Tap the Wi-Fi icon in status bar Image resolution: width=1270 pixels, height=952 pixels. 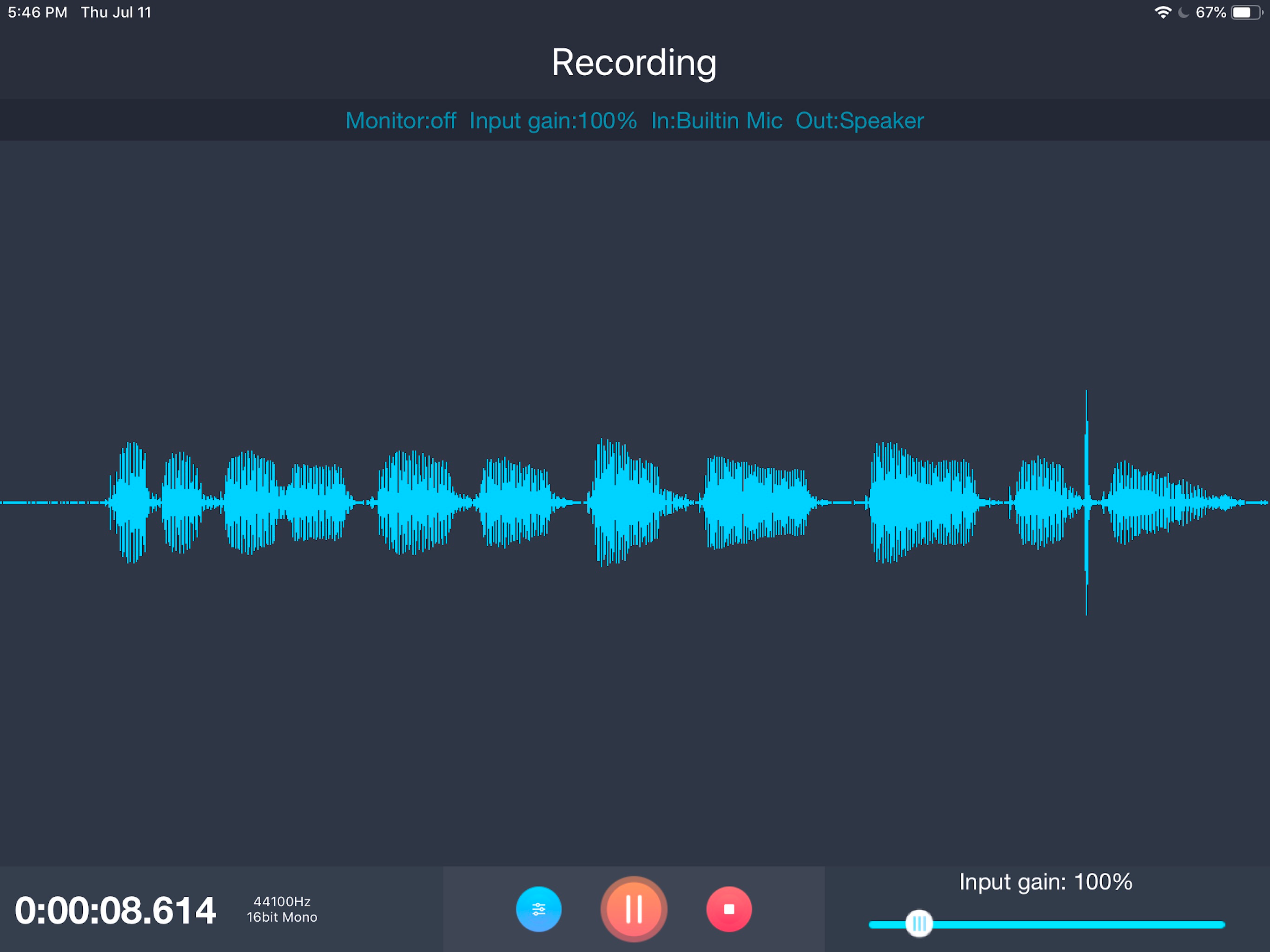coord(1163,12)
